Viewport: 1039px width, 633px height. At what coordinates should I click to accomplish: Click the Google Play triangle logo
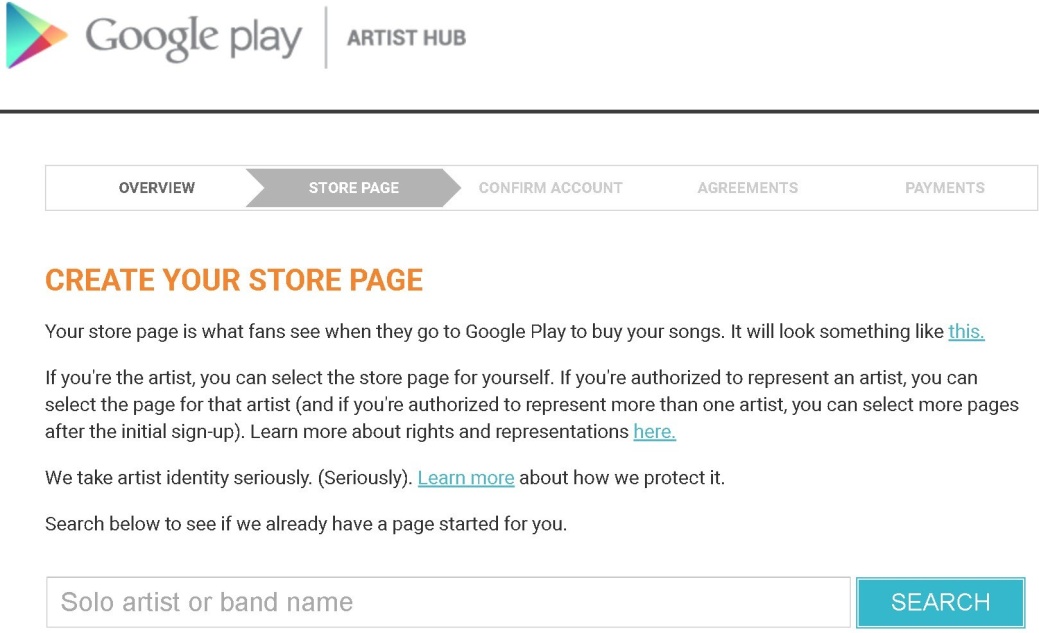pyautogui.click(x=36, y=38)
